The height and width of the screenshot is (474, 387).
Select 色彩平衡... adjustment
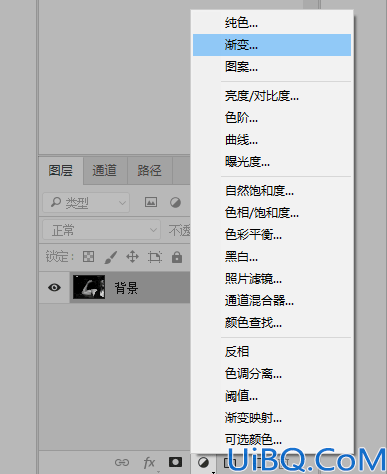pyautogui.click(x=272, y=235)
